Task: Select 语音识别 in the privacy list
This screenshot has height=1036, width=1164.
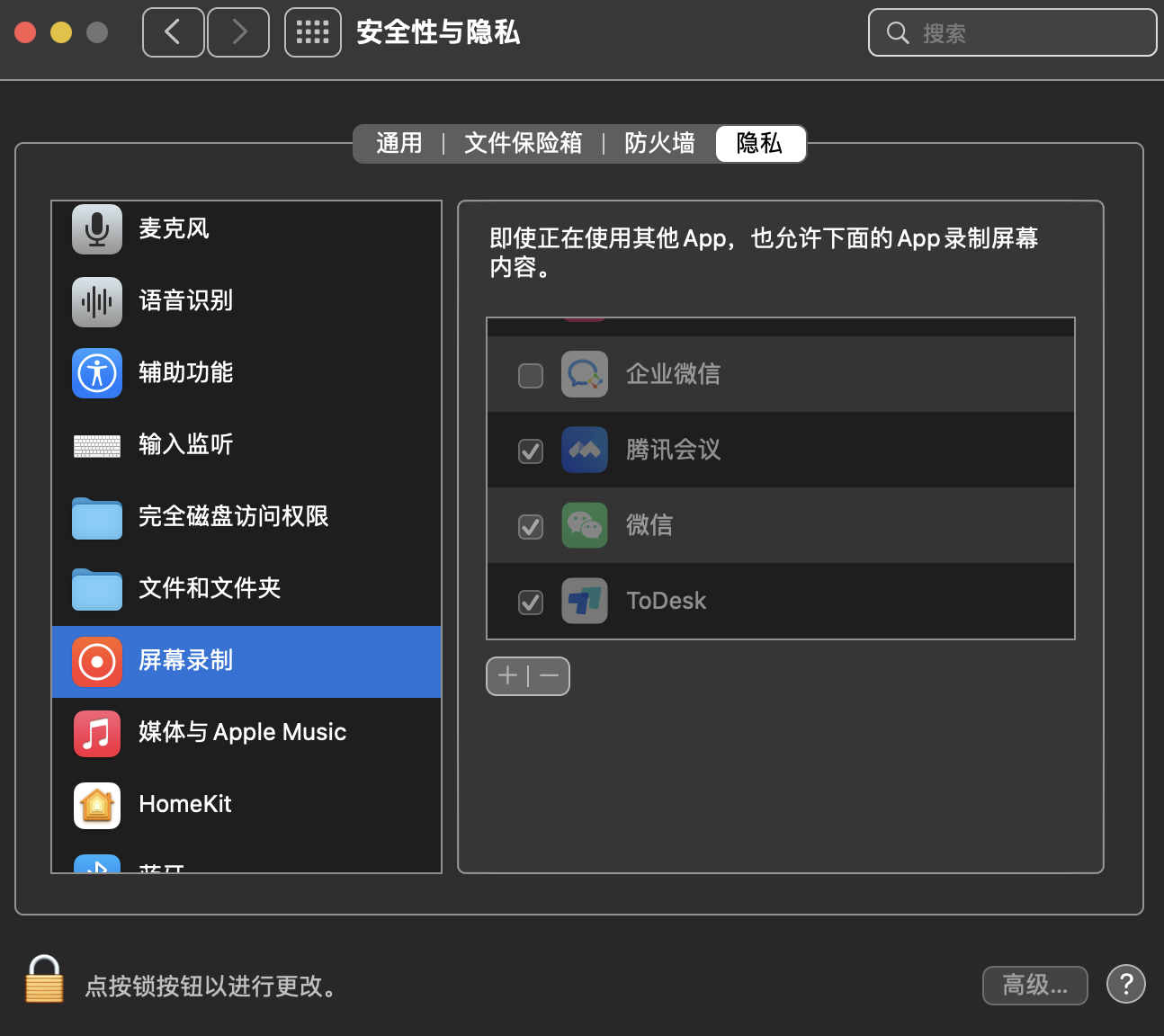Action: [246, 301]
